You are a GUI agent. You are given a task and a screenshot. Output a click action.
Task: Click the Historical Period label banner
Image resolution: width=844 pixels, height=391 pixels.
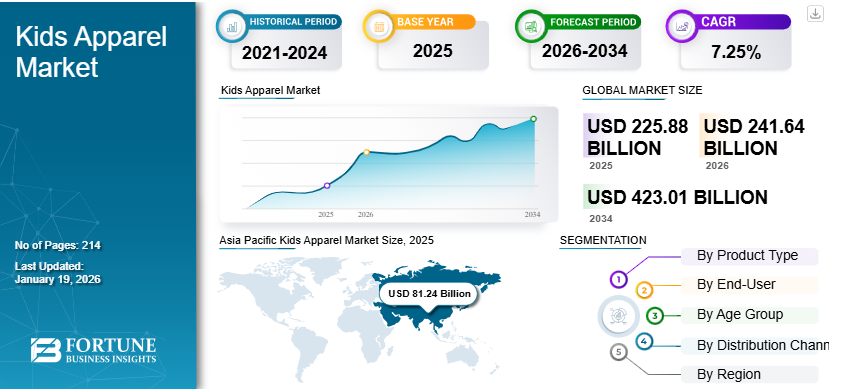click(x=293, y=22)
